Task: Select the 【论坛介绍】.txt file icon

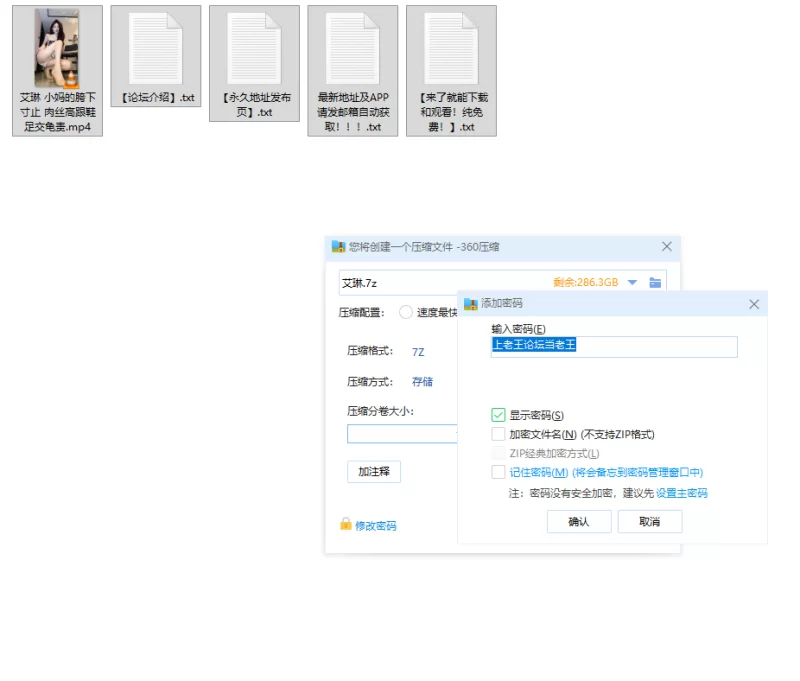Action: 156,49
